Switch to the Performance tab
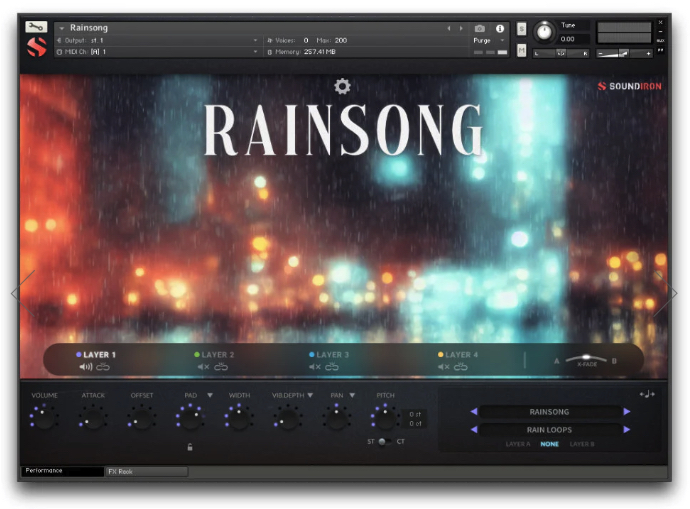This screenshot has width=690, height=509. click(x=62, y=471)
